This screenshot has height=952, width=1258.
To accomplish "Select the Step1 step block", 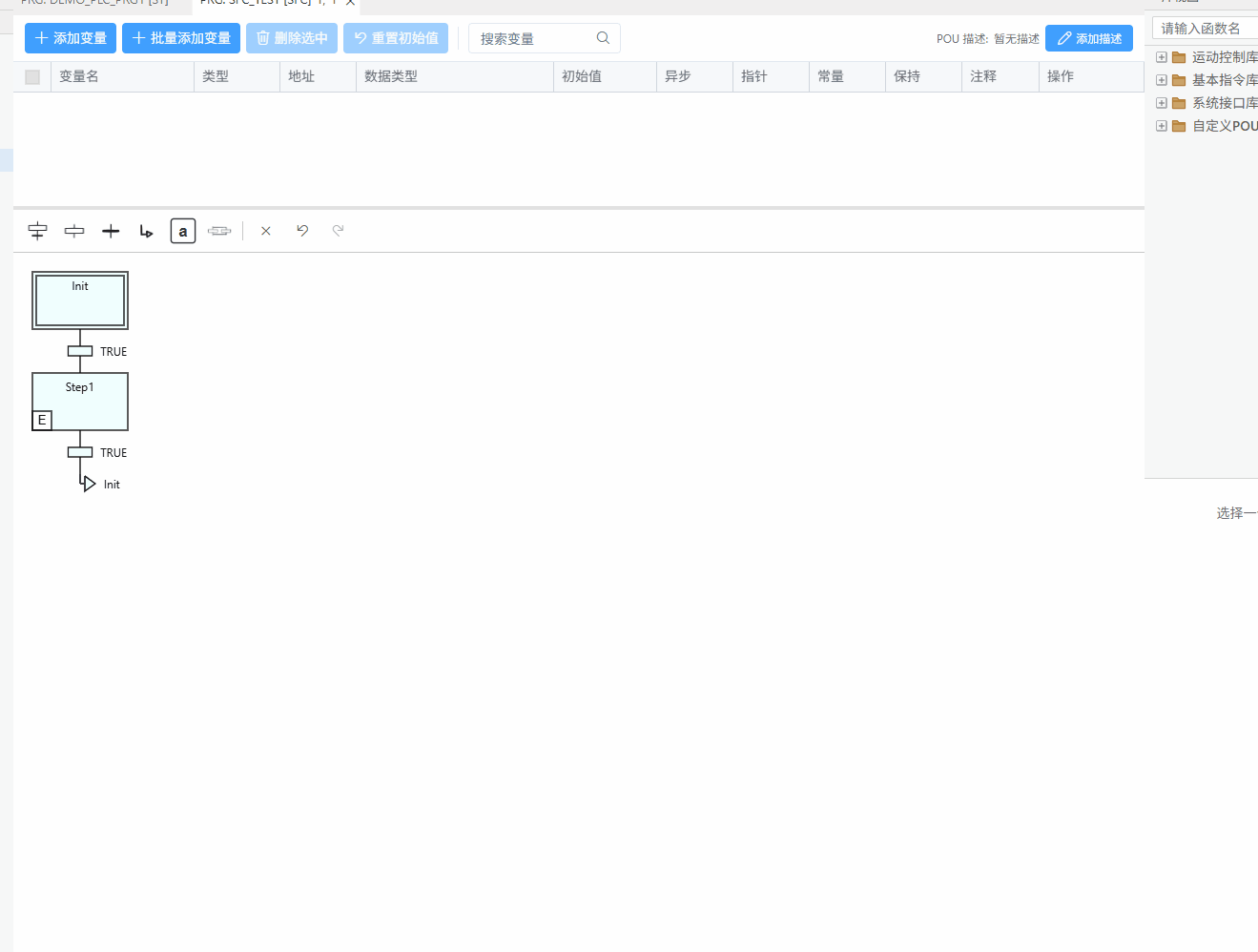I will 80,402.
